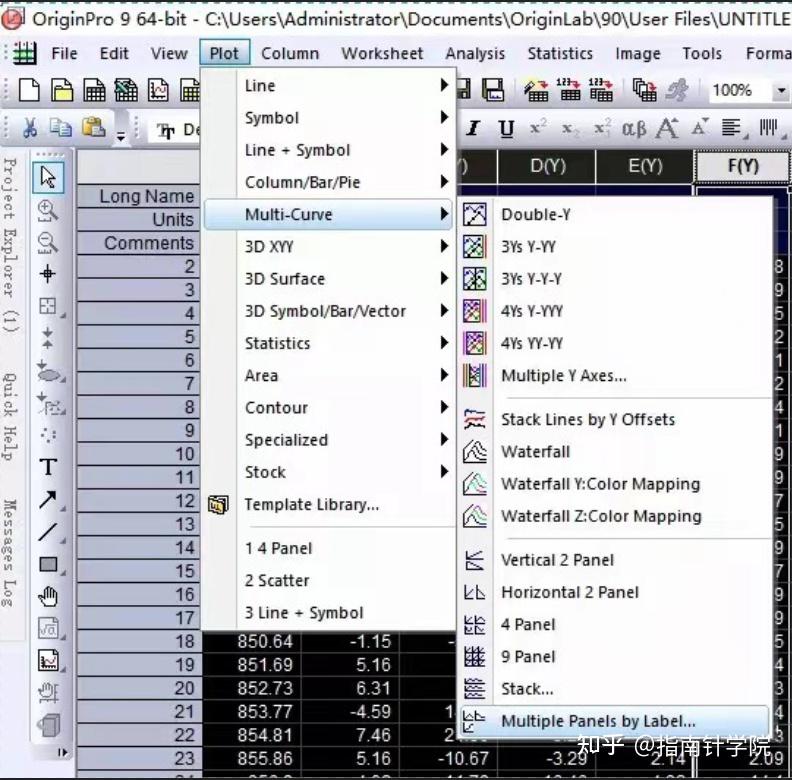
Task: Select 4Ys YY-YY plot type
Action: (x=615, y=344)
